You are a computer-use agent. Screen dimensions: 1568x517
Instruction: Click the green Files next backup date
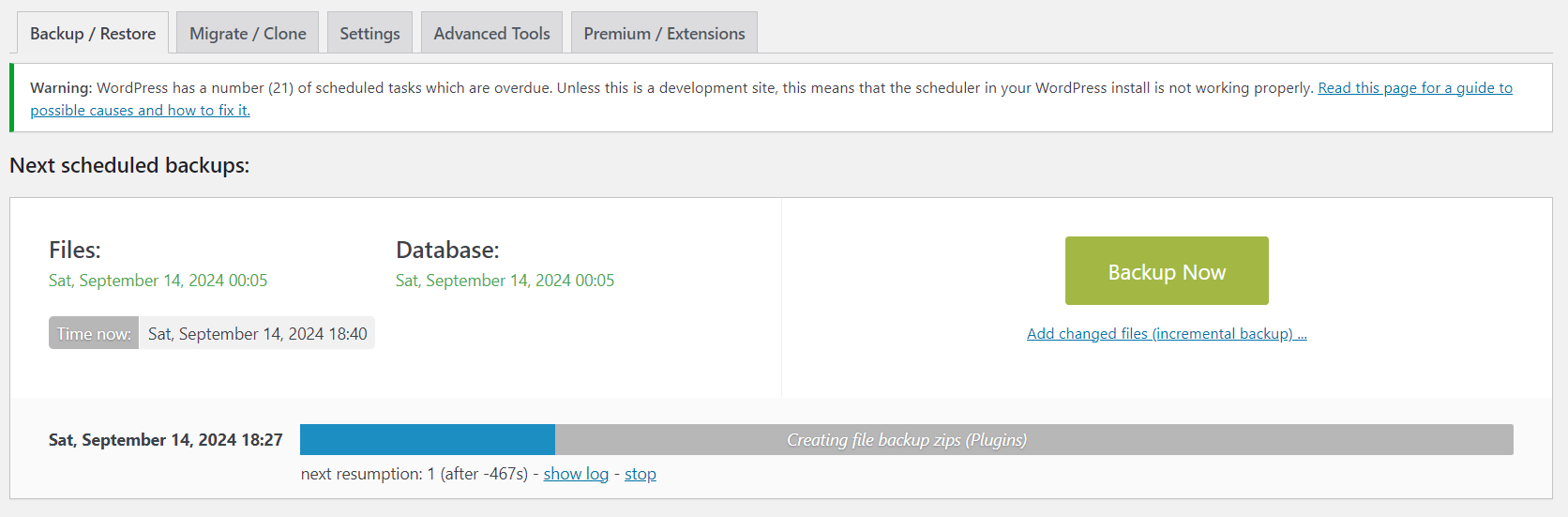pos(158,281)
